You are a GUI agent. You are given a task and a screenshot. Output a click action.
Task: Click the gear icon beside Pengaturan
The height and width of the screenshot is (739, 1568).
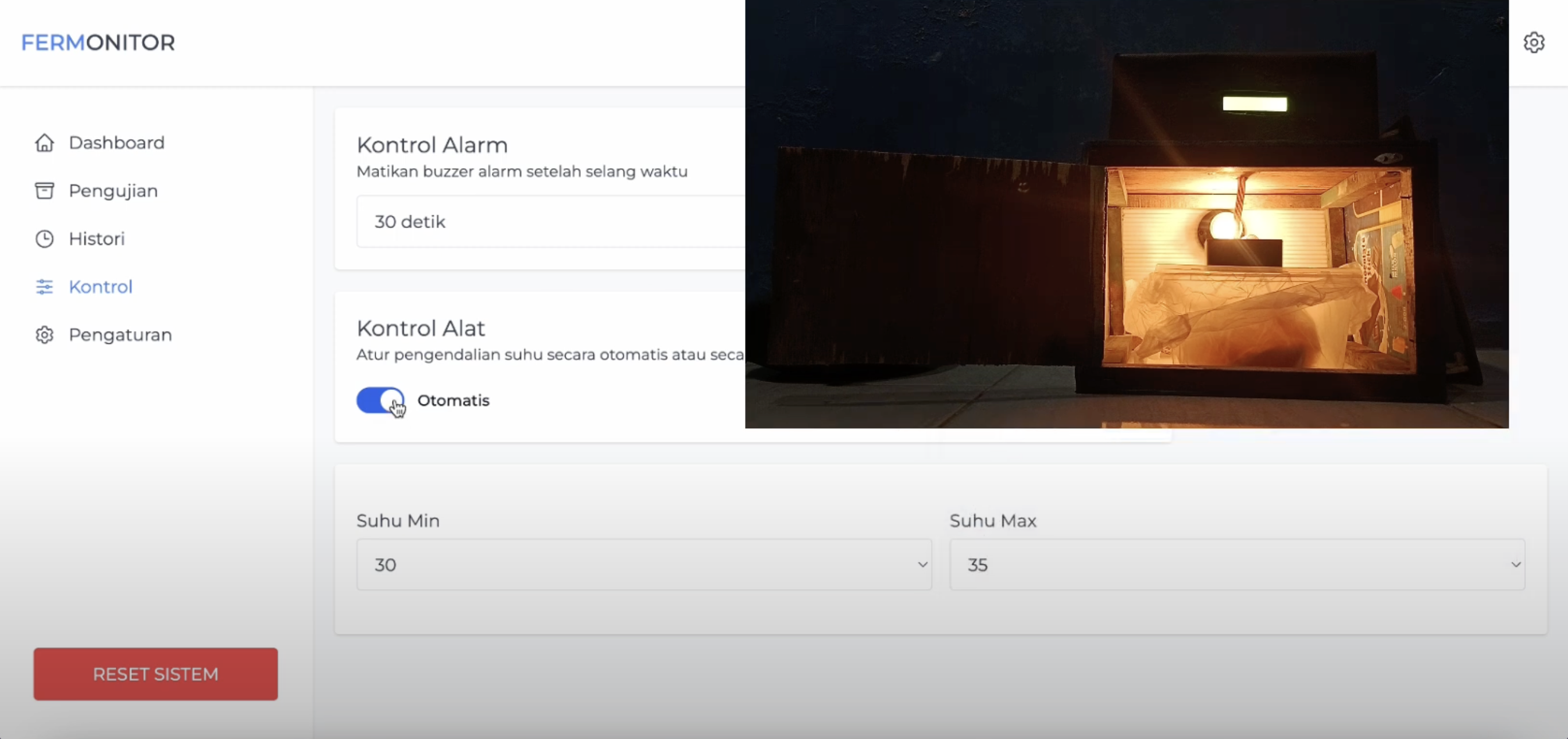coord(44,335)
